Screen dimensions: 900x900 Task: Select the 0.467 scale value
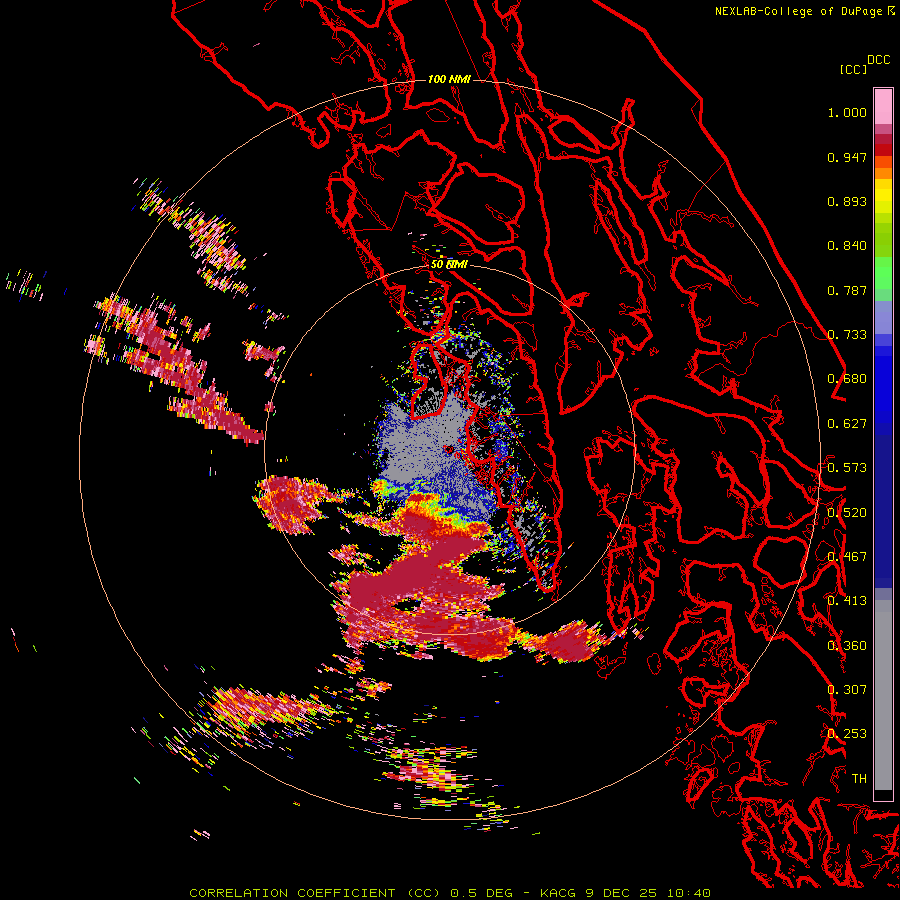847,556
